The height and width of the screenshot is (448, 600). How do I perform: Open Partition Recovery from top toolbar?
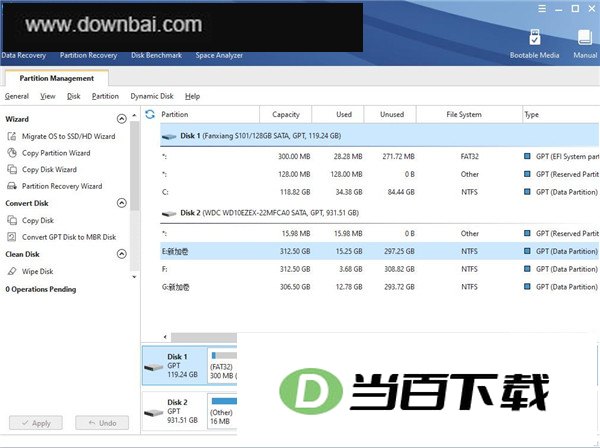click(x=88, y=55)
